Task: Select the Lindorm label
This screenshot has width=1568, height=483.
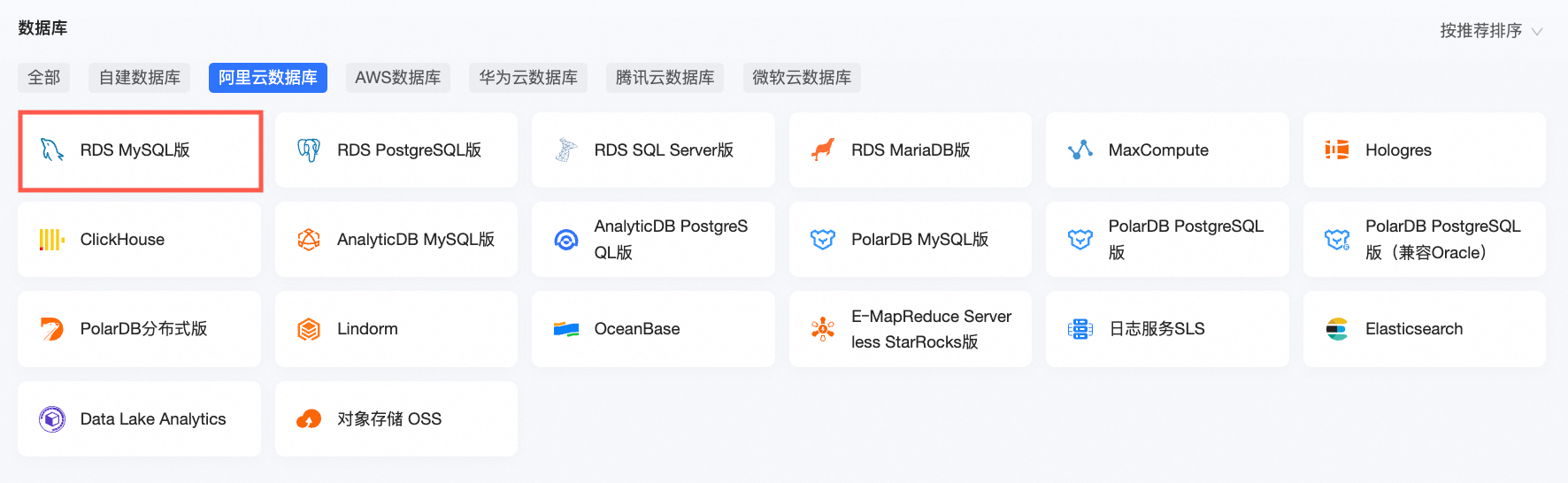Action: pos(368,329)
